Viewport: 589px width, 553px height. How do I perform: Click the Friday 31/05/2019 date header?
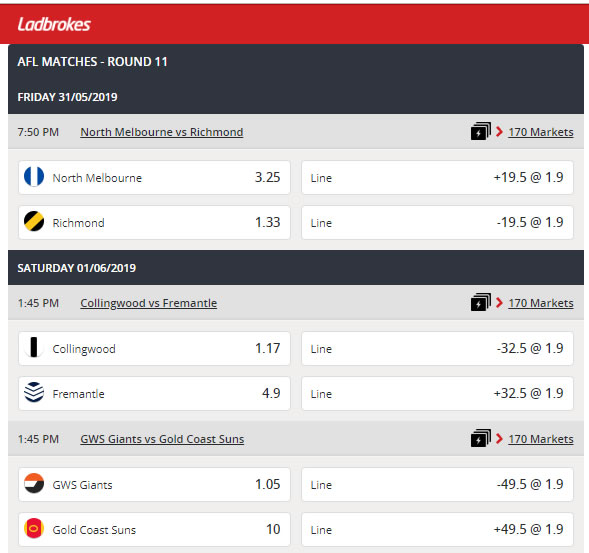pos(67,97)
